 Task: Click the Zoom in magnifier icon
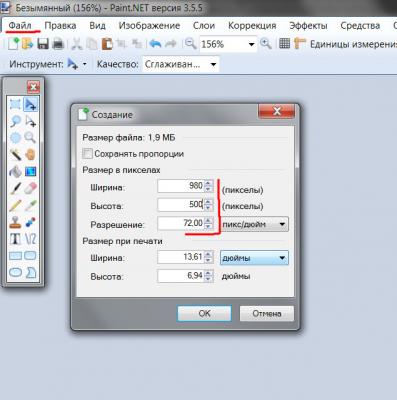pos(266,44)
